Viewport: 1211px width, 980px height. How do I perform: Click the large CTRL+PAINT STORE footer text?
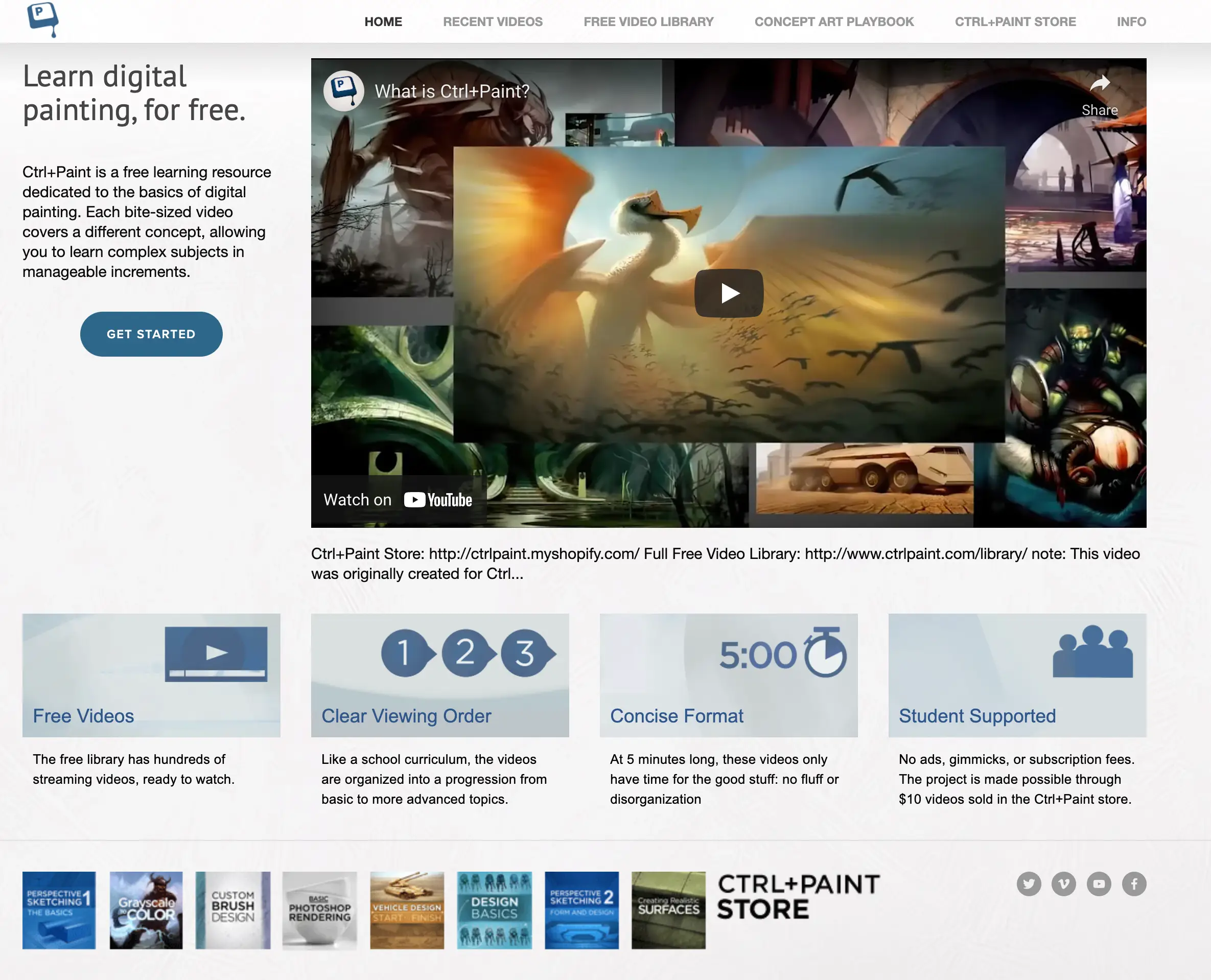pyautogui.click(x=798, y=896)
